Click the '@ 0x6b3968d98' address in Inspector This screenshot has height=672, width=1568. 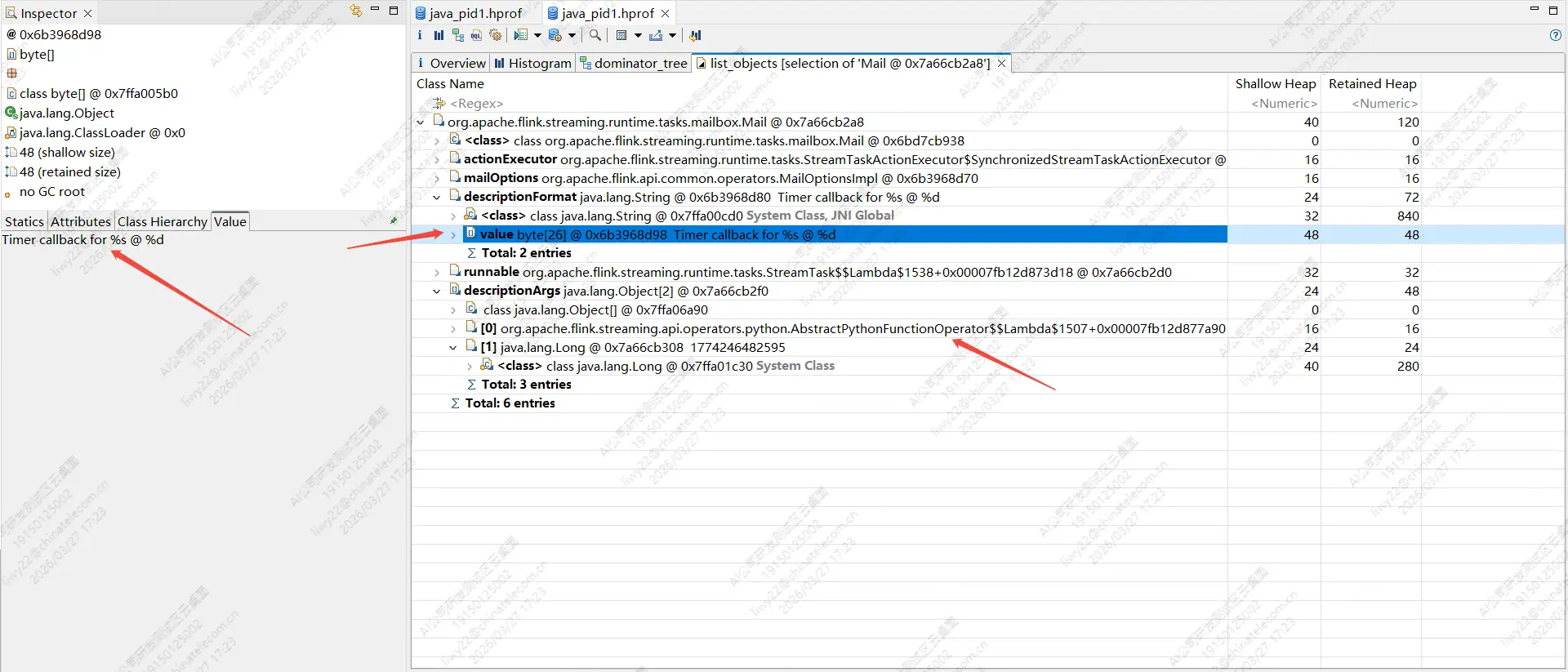(x=54, y=35)
